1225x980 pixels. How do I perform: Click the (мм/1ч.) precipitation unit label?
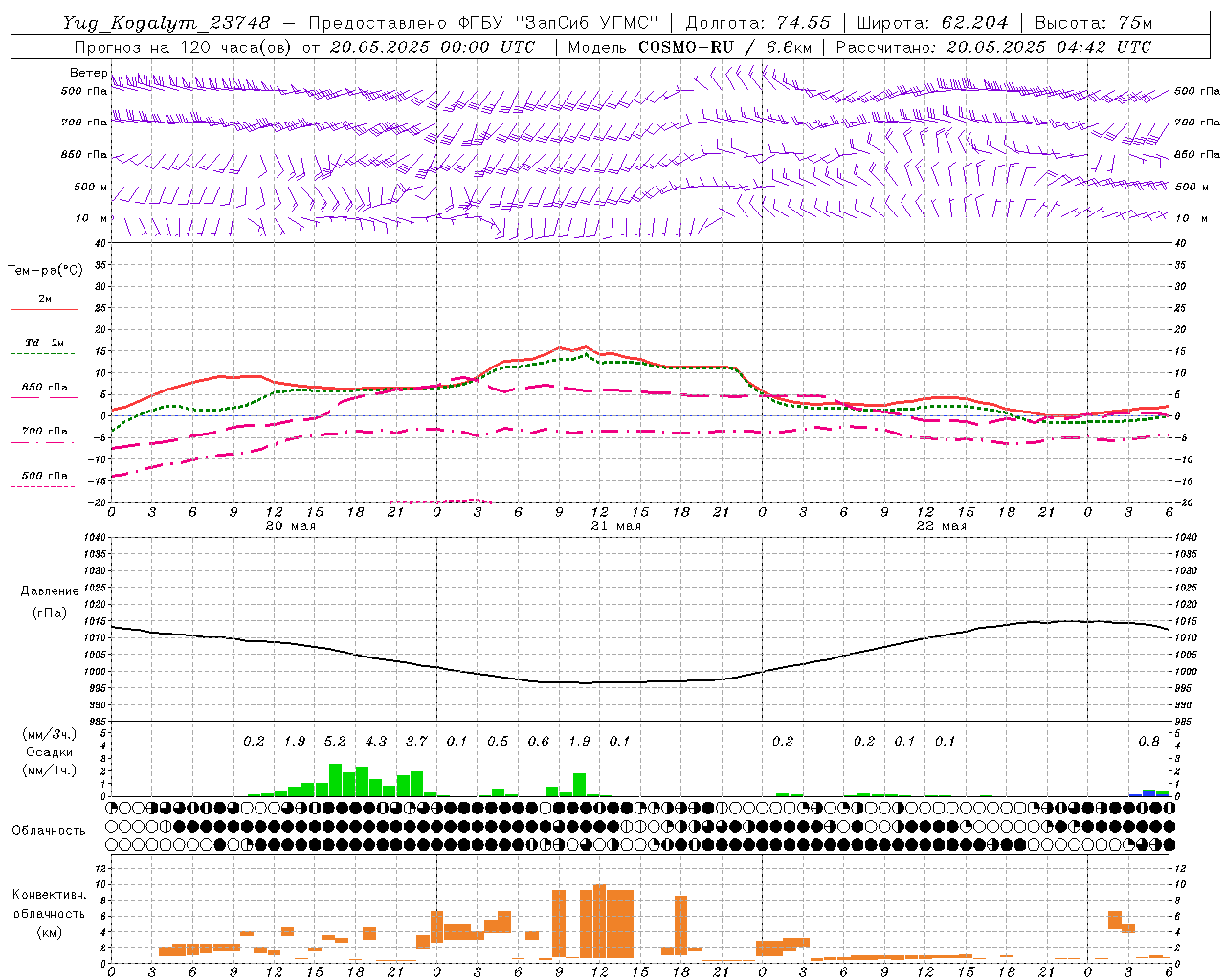(49, 770)
